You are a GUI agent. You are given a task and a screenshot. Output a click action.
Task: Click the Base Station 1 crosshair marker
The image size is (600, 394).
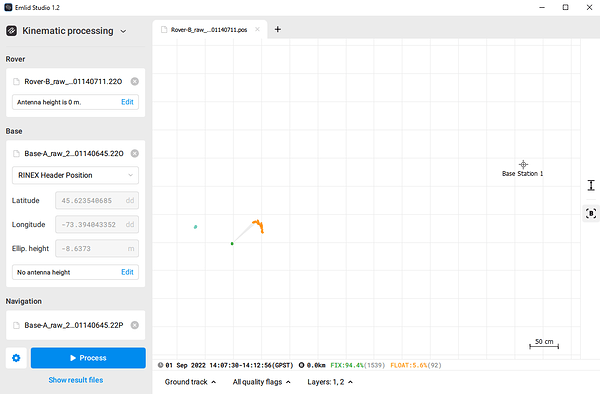click(x=523, y=164)
